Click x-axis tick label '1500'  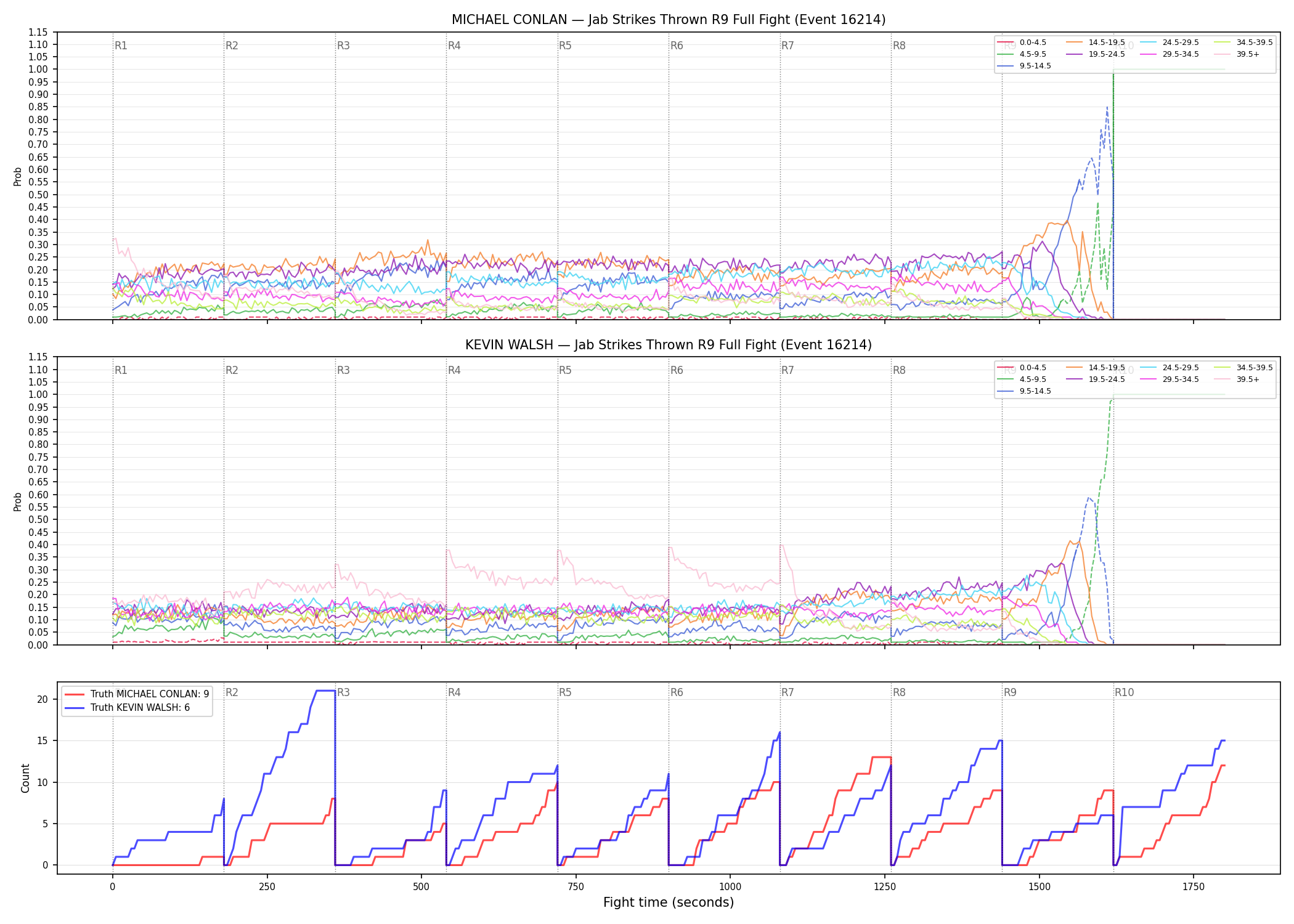point(1039,887)
